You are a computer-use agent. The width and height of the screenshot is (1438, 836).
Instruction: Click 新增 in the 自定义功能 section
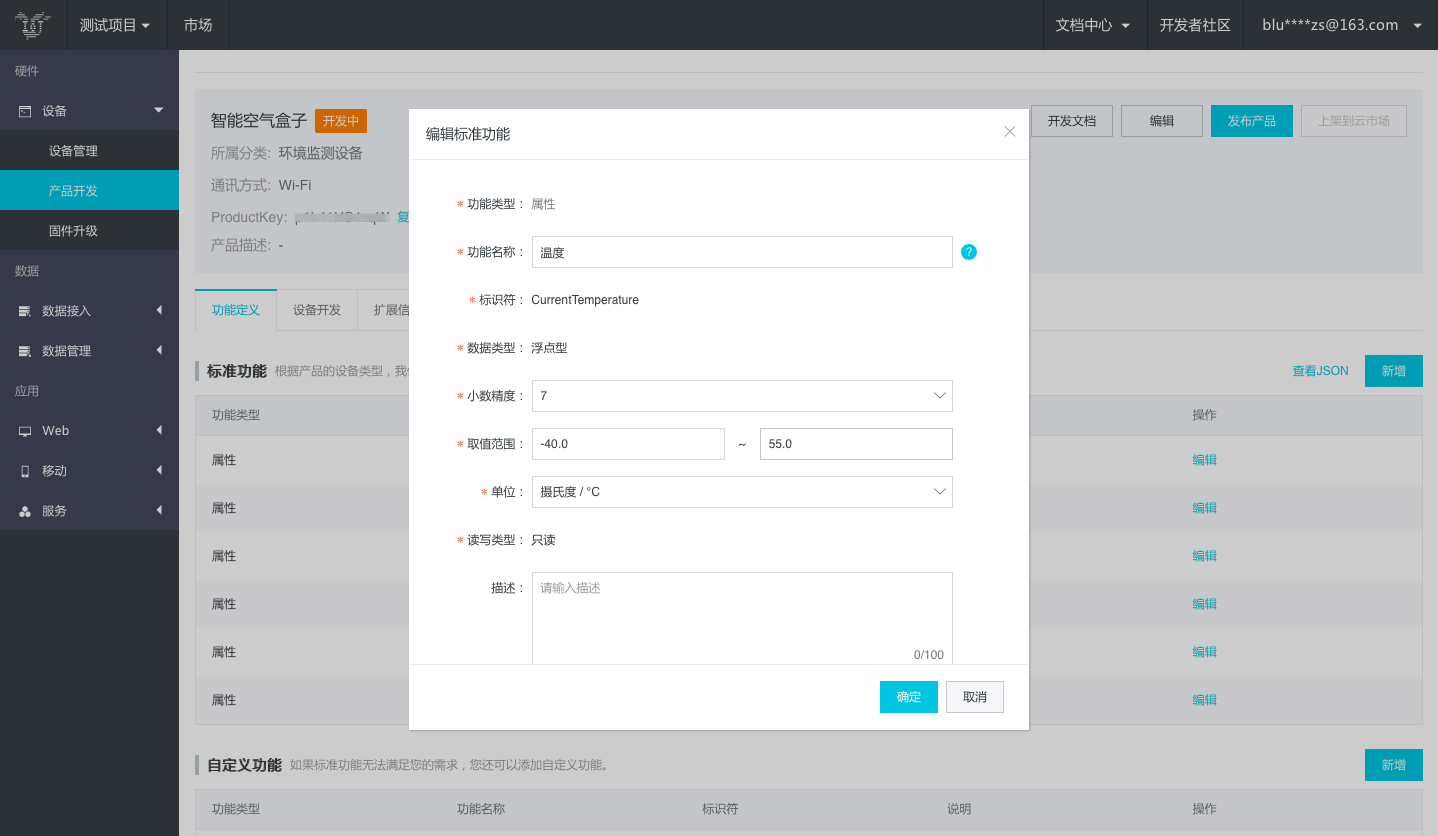[x=1394, y=765]
